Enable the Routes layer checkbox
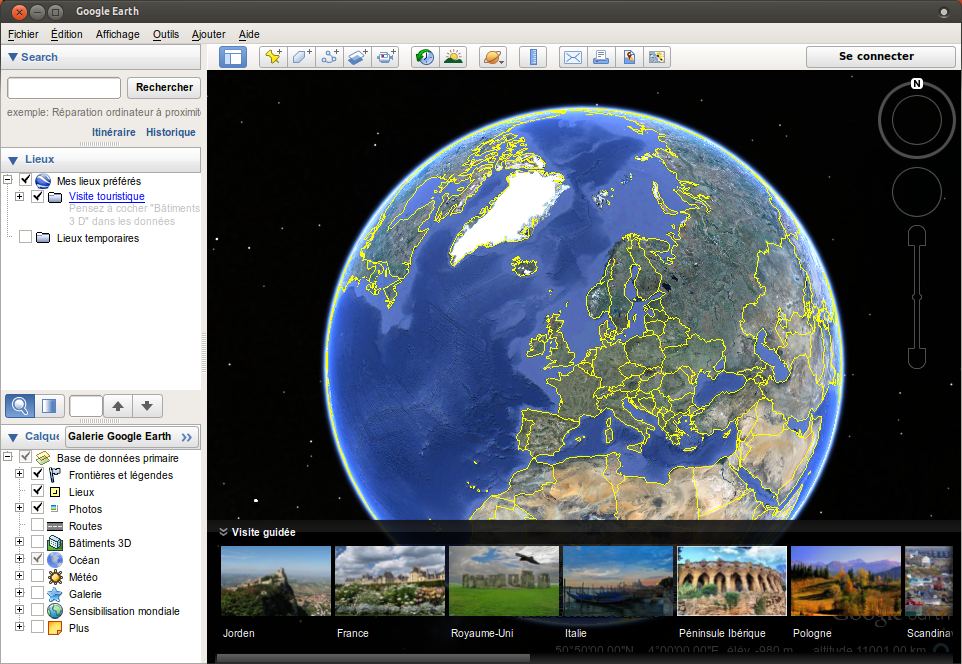The image size is (962, 664). pyautogui.click(x=38, y=526)
